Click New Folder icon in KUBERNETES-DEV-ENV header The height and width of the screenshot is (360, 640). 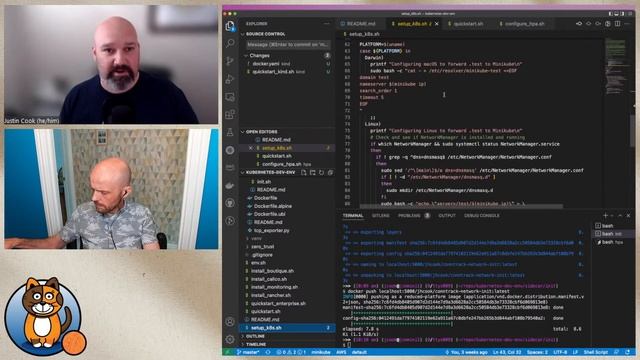(313, 173)
